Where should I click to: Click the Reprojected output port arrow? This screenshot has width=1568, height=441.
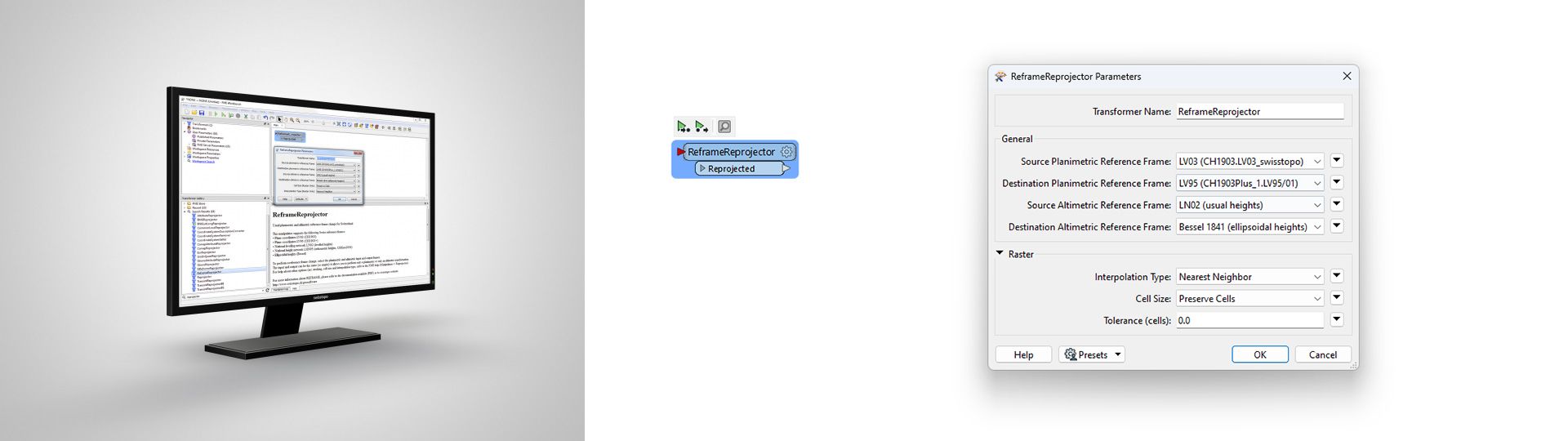(x=786, y=168)
